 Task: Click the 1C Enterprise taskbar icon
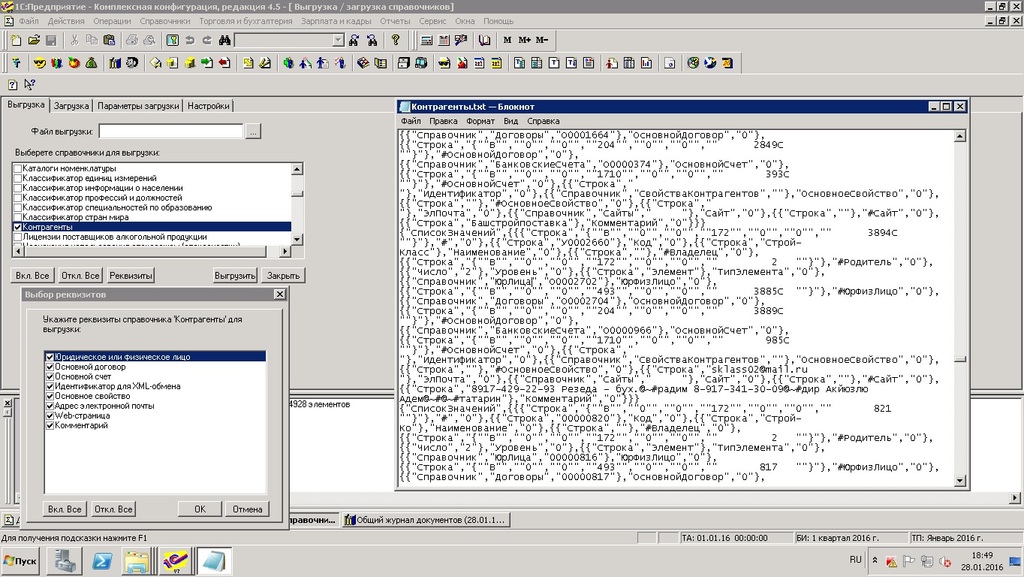tap(175, 561)
